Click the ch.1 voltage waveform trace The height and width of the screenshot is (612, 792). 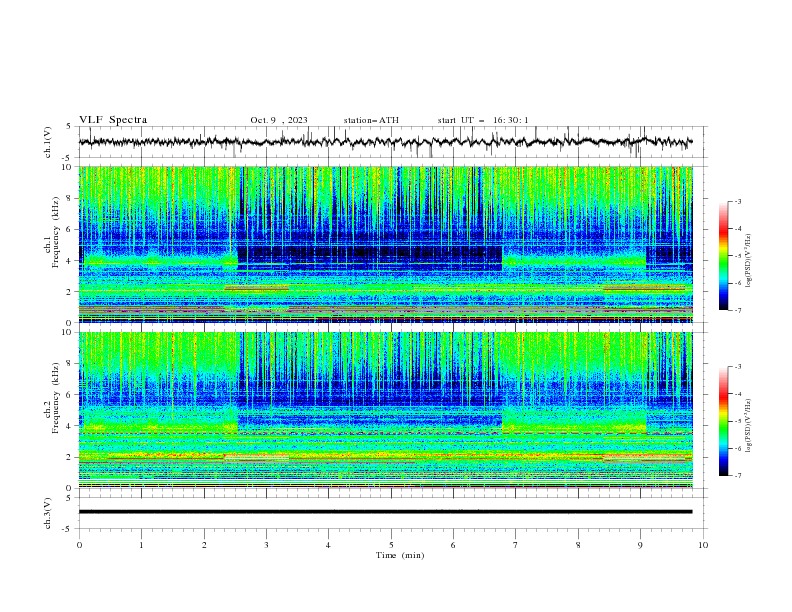click(x=385, y=142)
